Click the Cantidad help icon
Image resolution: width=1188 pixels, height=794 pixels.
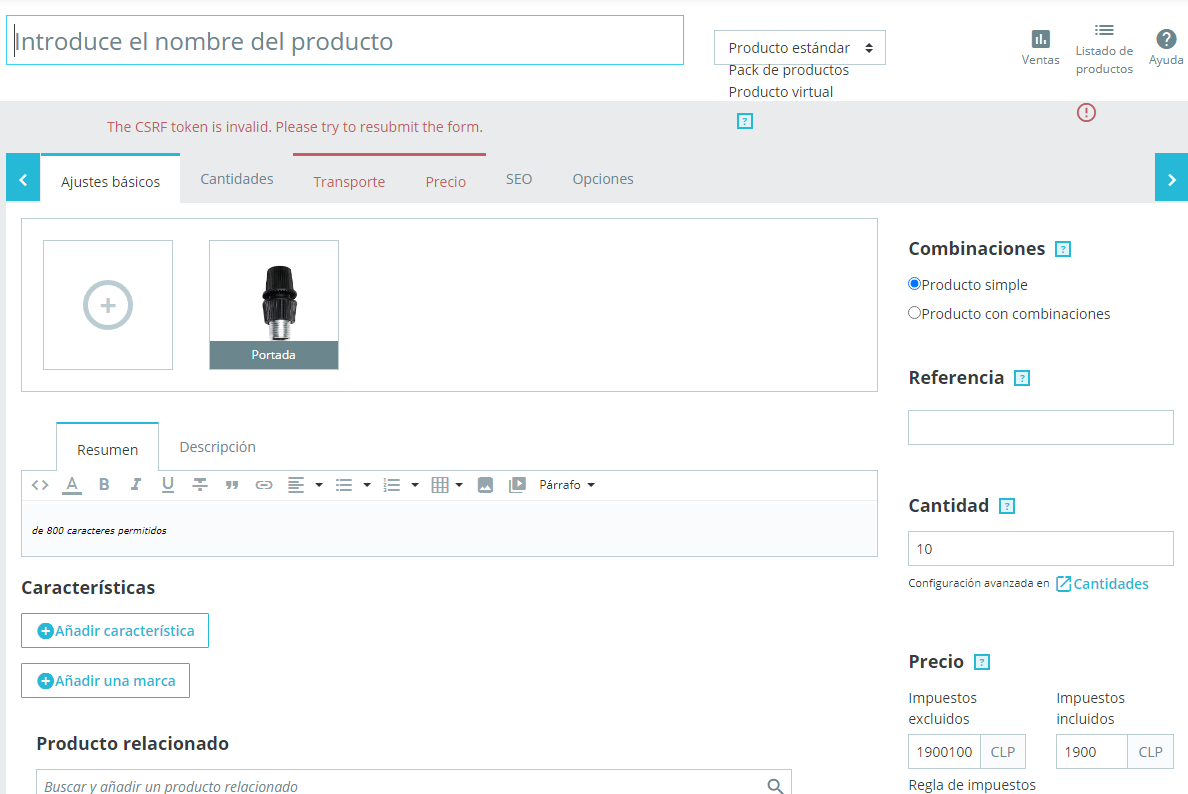[1007, 506]
